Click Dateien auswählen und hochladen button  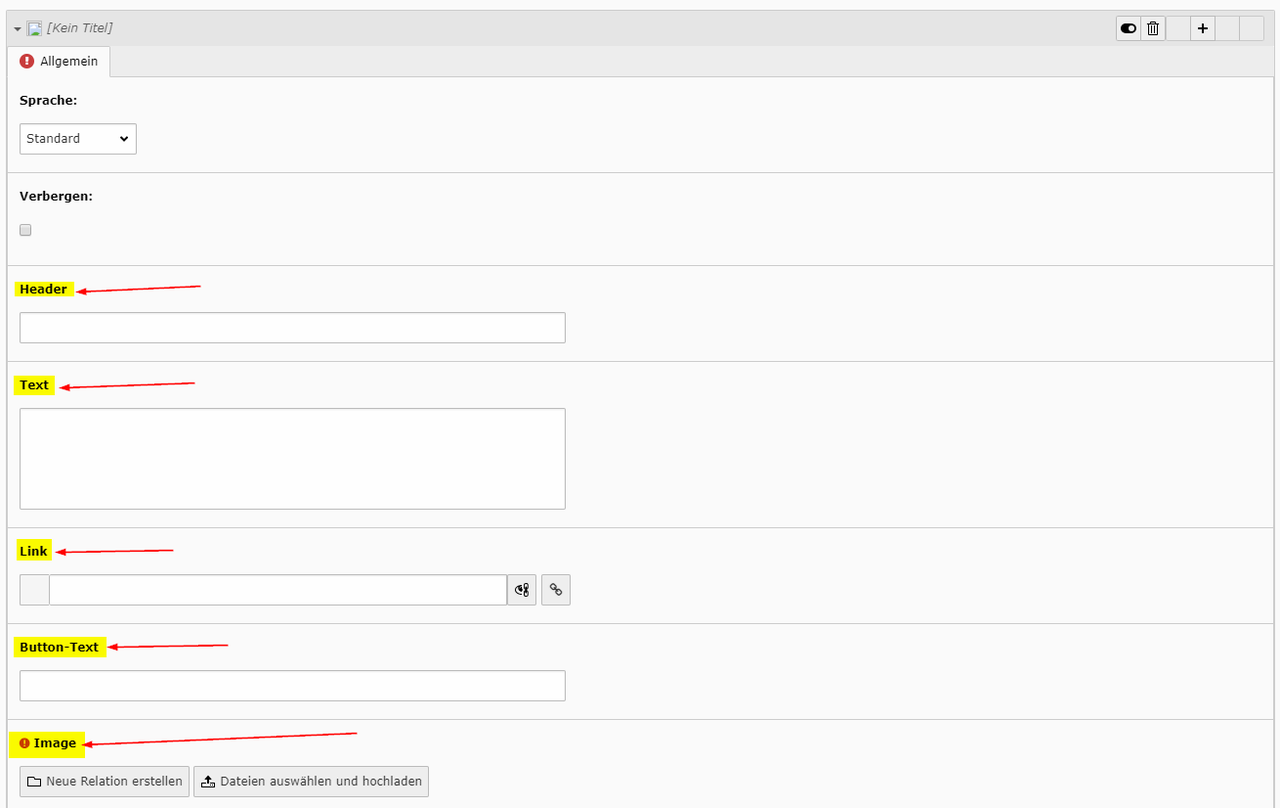pos(311,781)
